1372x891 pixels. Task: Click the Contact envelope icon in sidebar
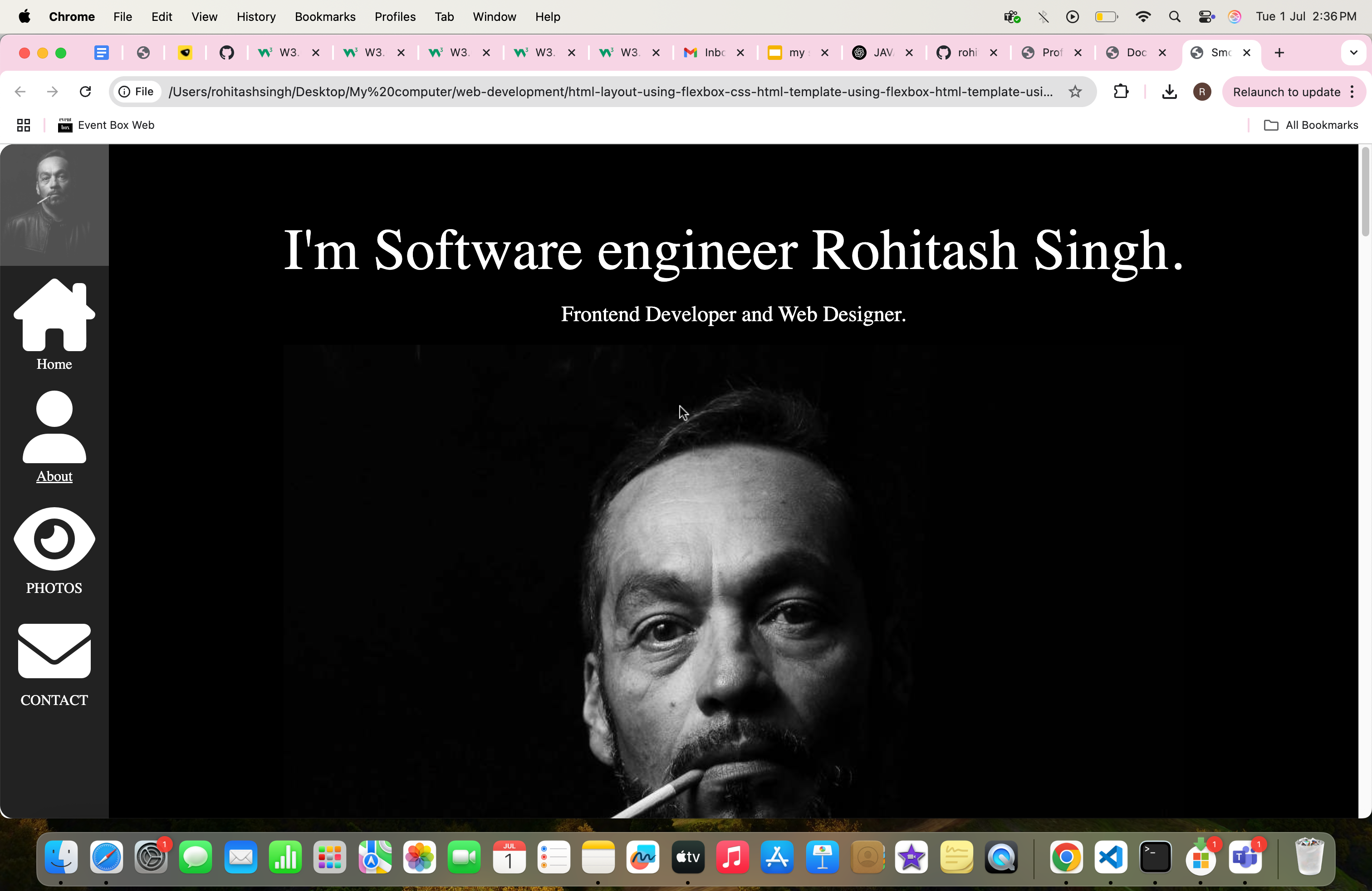(x=54, y=651)
